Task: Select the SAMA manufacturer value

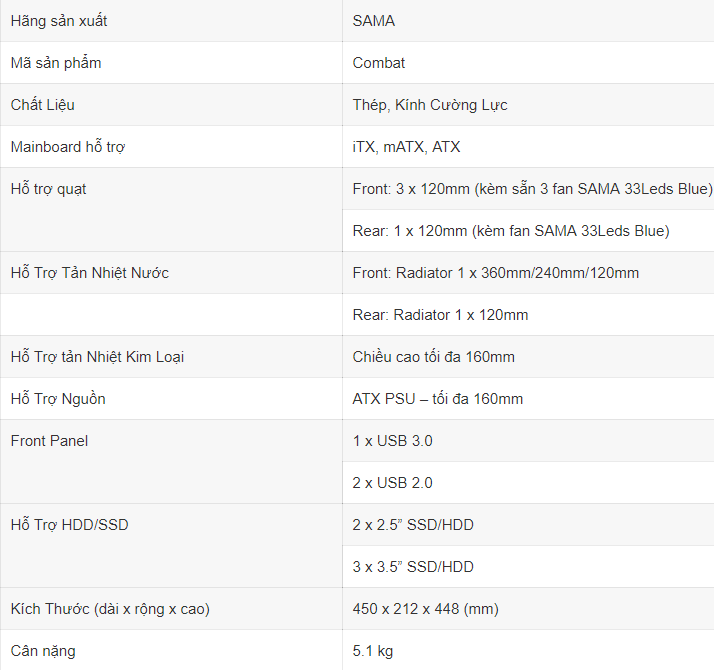Action: tap(374, 21)
